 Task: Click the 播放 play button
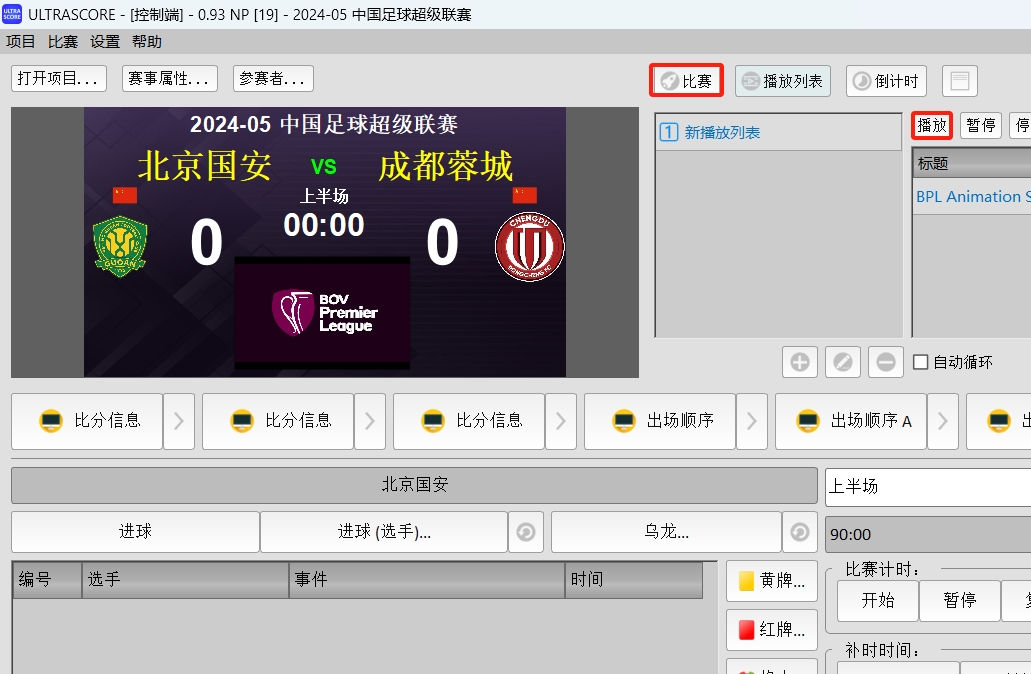pyautogui.click(x=931, y=125)
